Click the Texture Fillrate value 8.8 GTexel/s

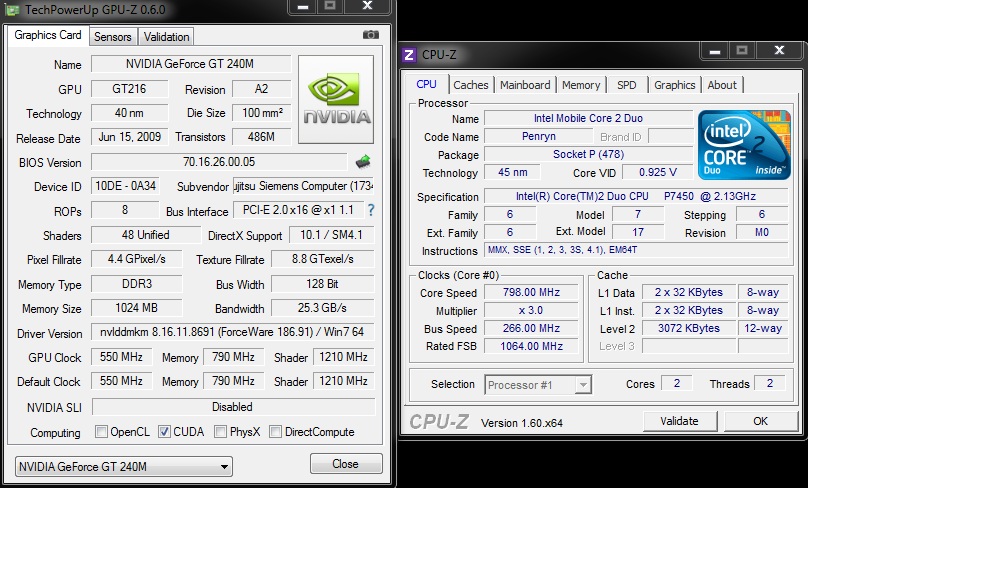pyautogui.click(x=323, y=259)
